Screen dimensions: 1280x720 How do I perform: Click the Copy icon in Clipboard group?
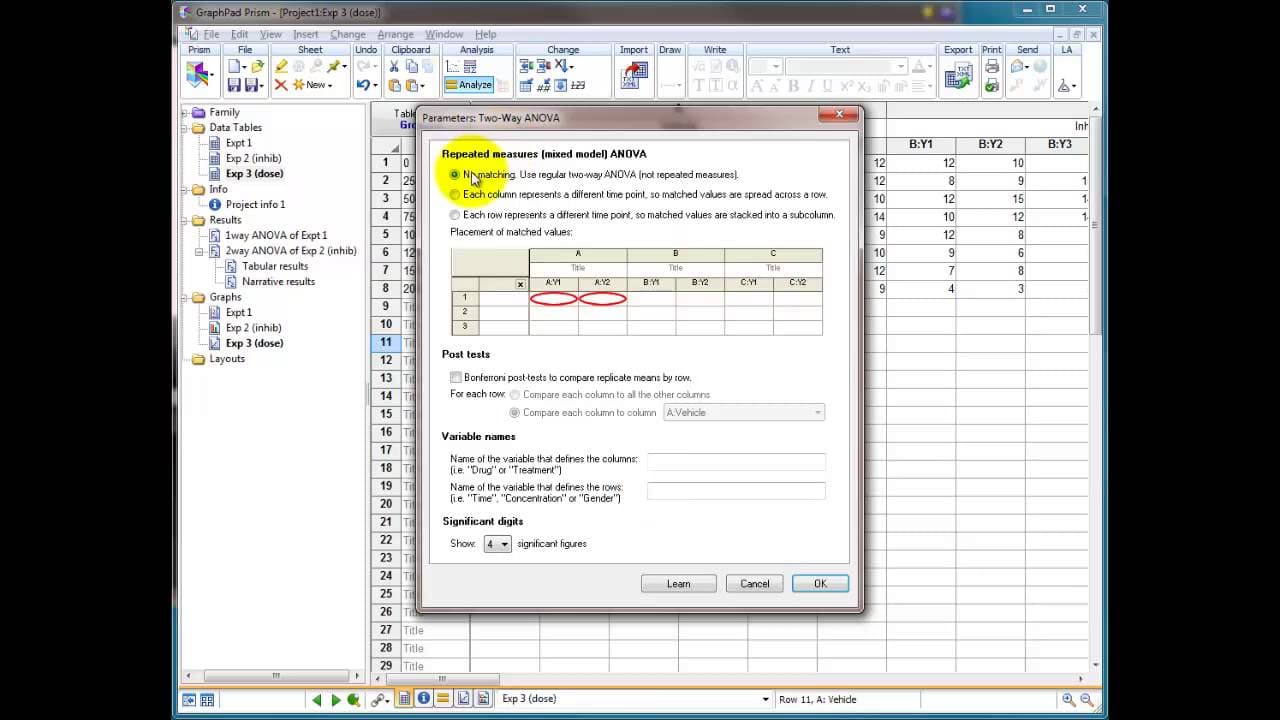point(412,66)
